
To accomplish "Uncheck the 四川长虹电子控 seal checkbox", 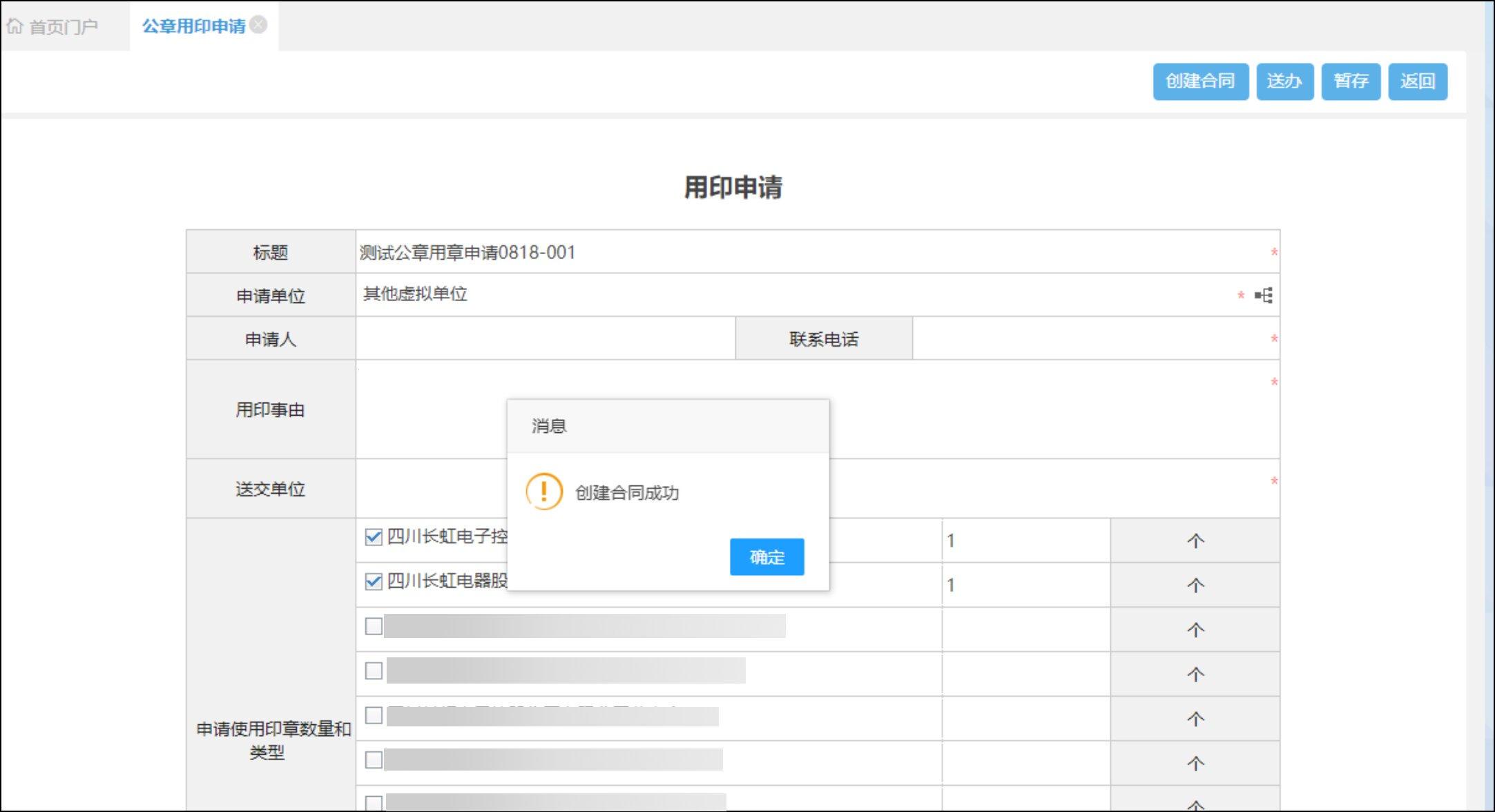I will pos(374,537).
